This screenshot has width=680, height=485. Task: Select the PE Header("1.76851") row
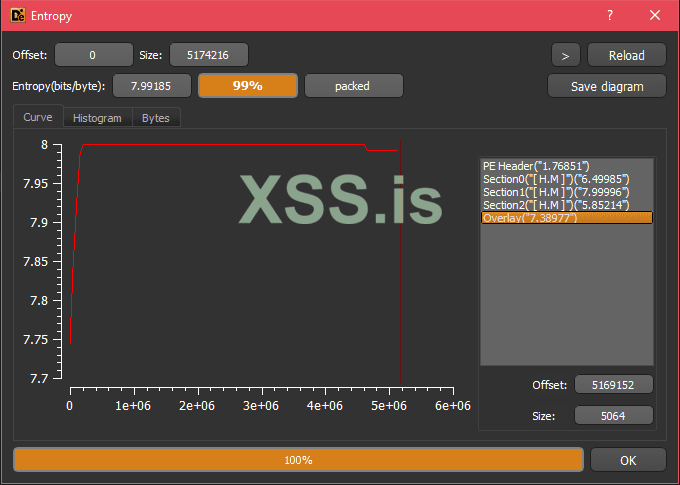pyautogui.click(x=567, y=166)
